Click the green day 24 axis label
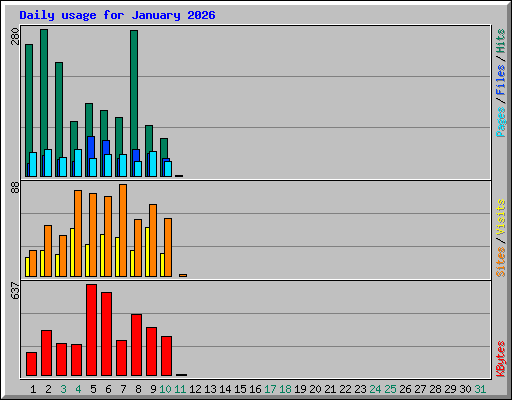This screenshot has height=400, width=512. coord(375,389)
